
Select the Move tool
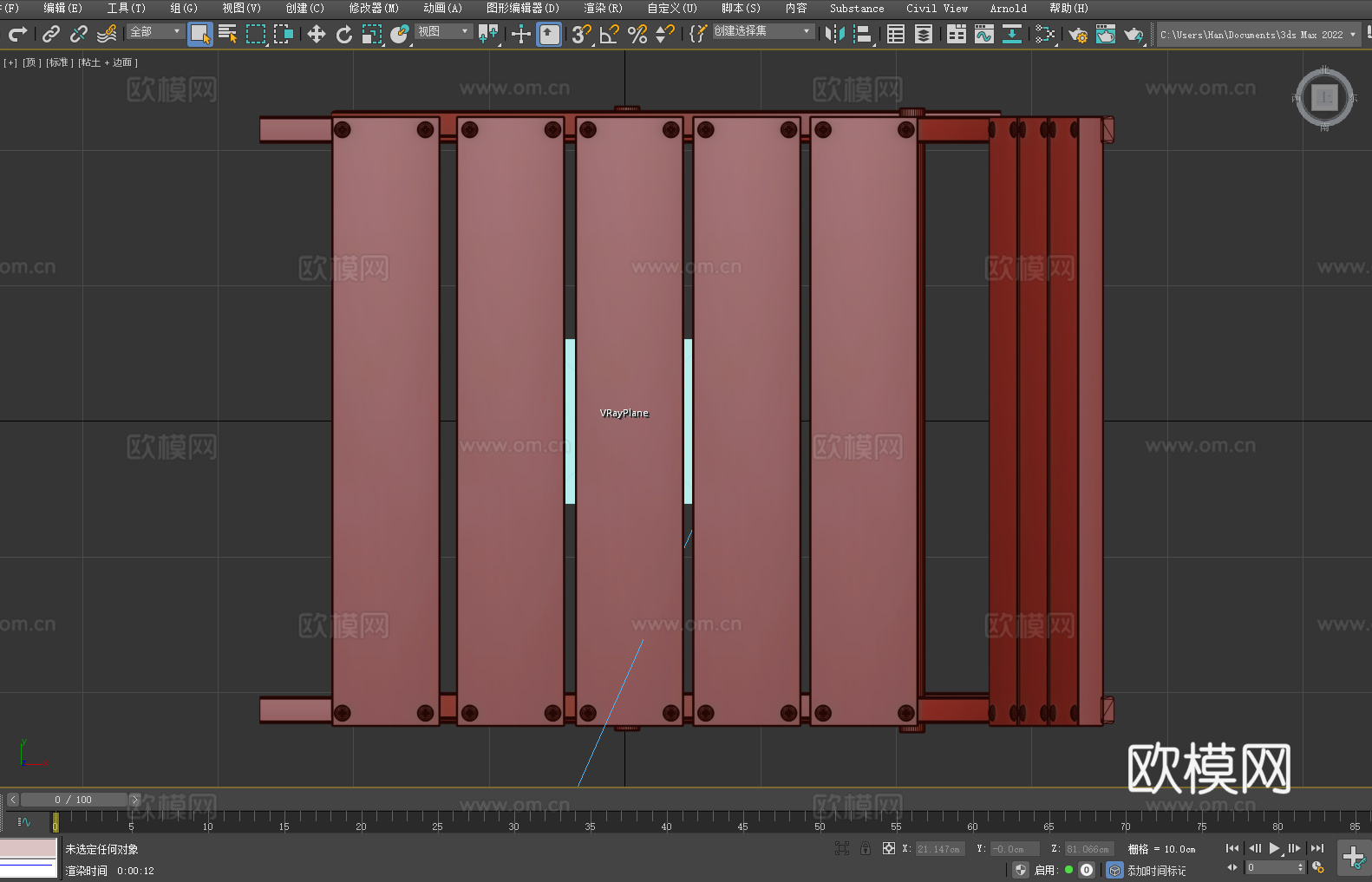click(317, 34)
